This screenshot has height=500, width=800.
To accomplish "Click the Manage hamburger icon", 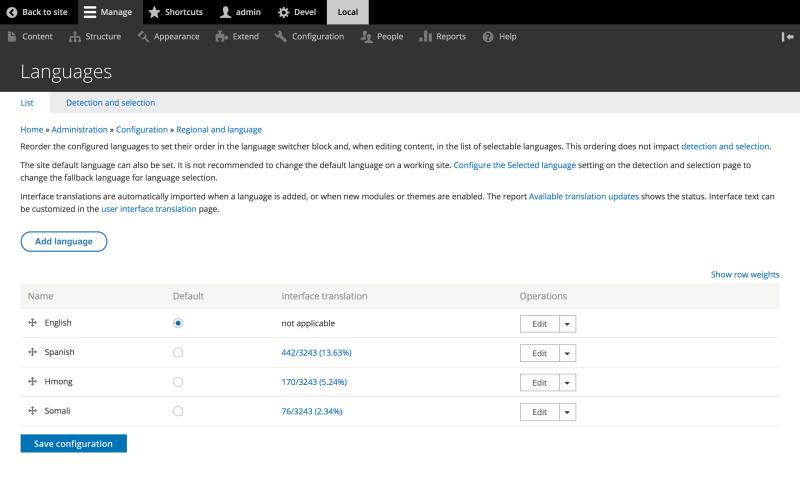I will pos(90,12).
